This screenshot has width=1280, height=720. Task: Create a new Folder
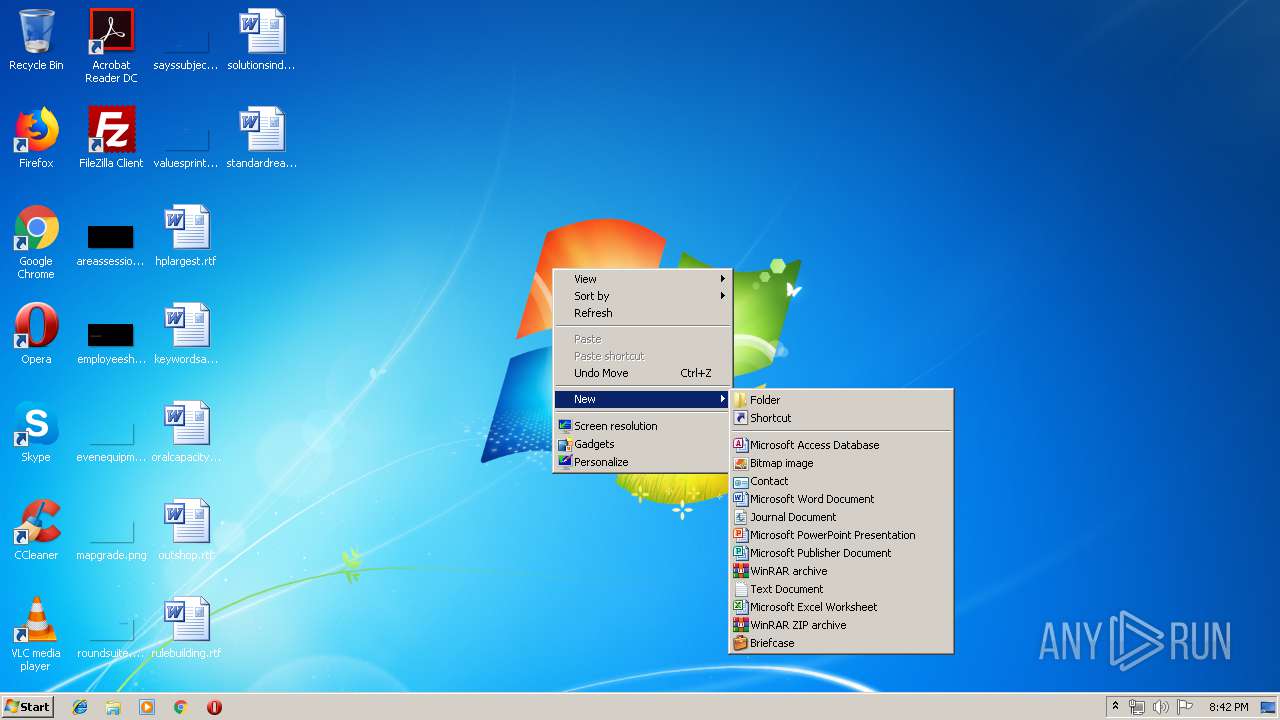(x=841, y=400)
